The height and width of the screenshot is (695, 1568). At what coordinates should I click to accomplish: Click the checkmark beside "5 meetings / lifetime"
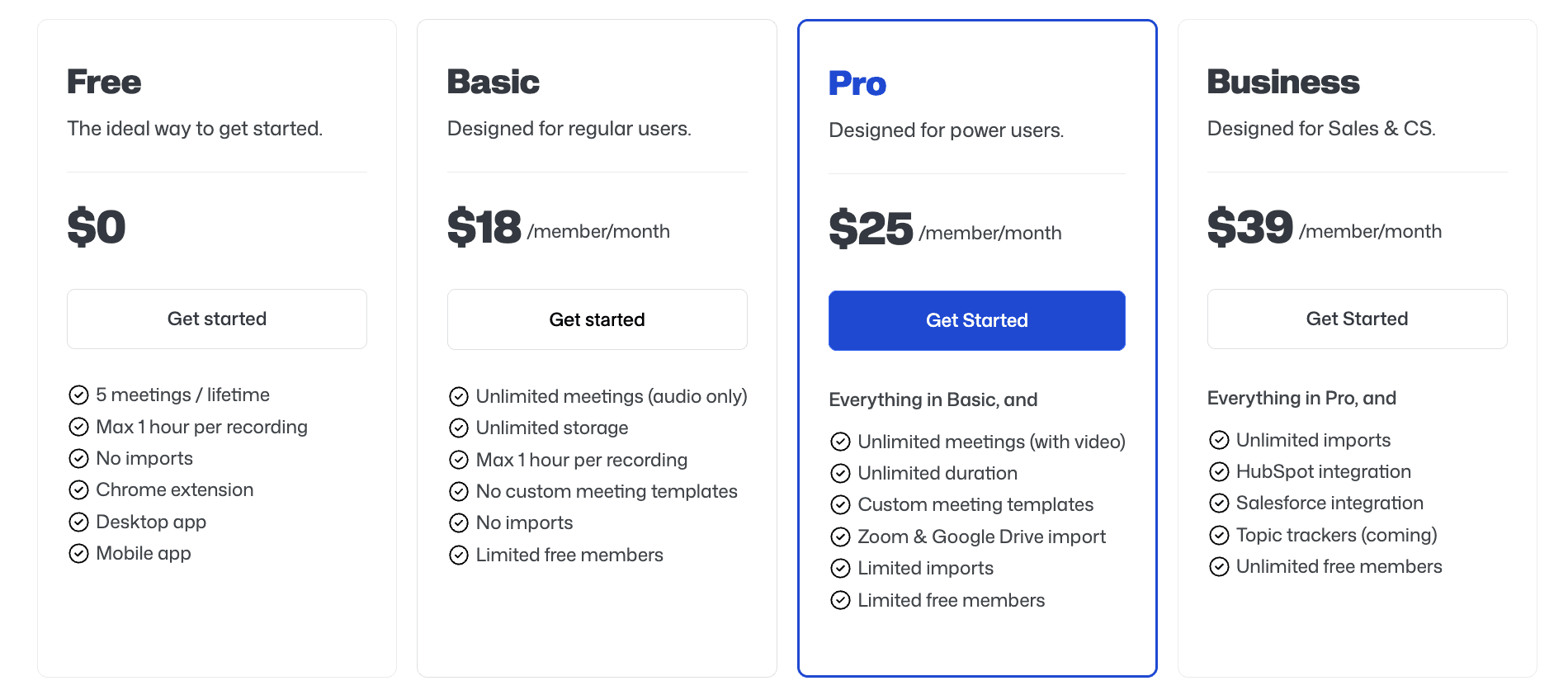click(78, 395)
